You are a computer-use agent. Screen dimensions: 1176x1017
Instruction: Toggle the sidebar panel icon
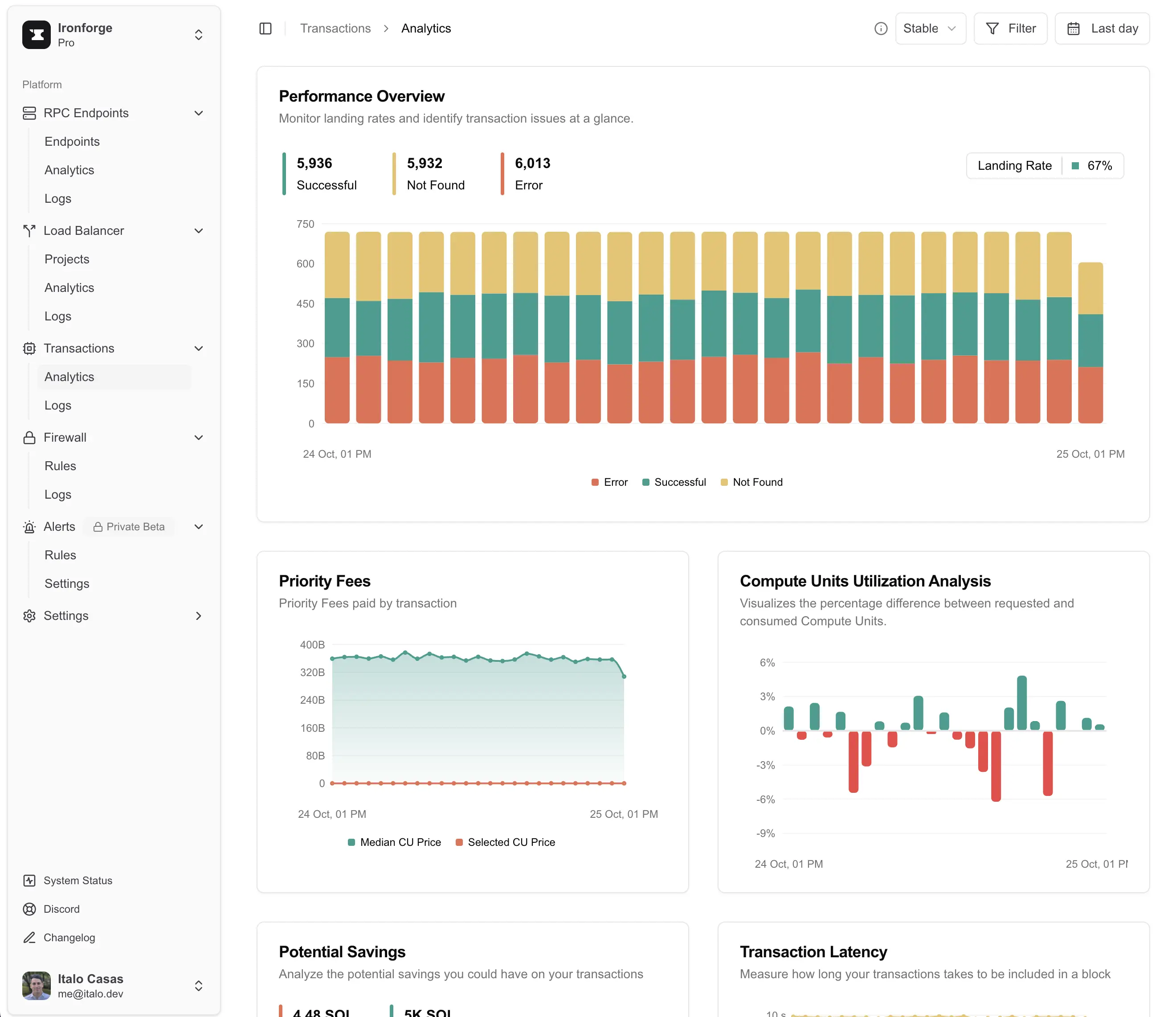(x=265, y=29)
